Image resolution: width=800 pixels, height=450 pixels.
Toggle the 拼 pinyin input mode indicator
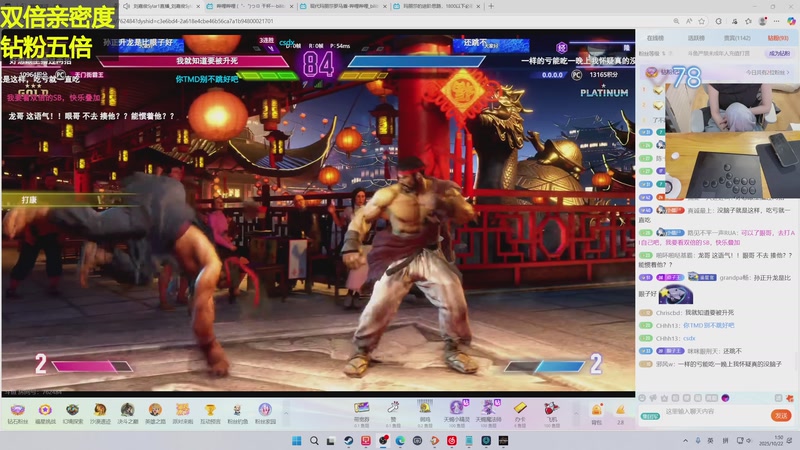(x=725, y=440)
